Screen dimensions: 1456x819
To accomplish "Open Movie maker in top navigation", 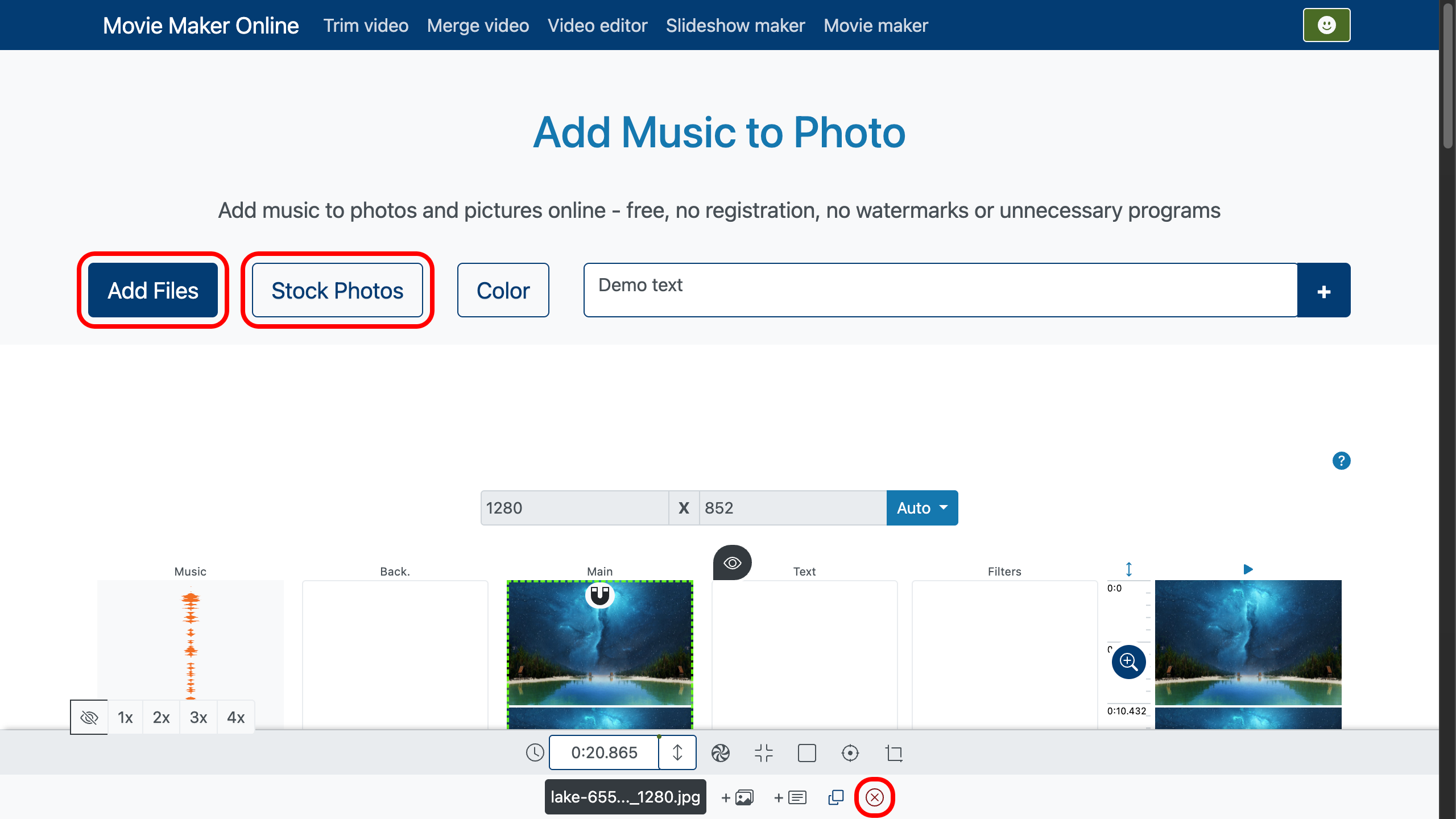I will (x=876, y=25).
